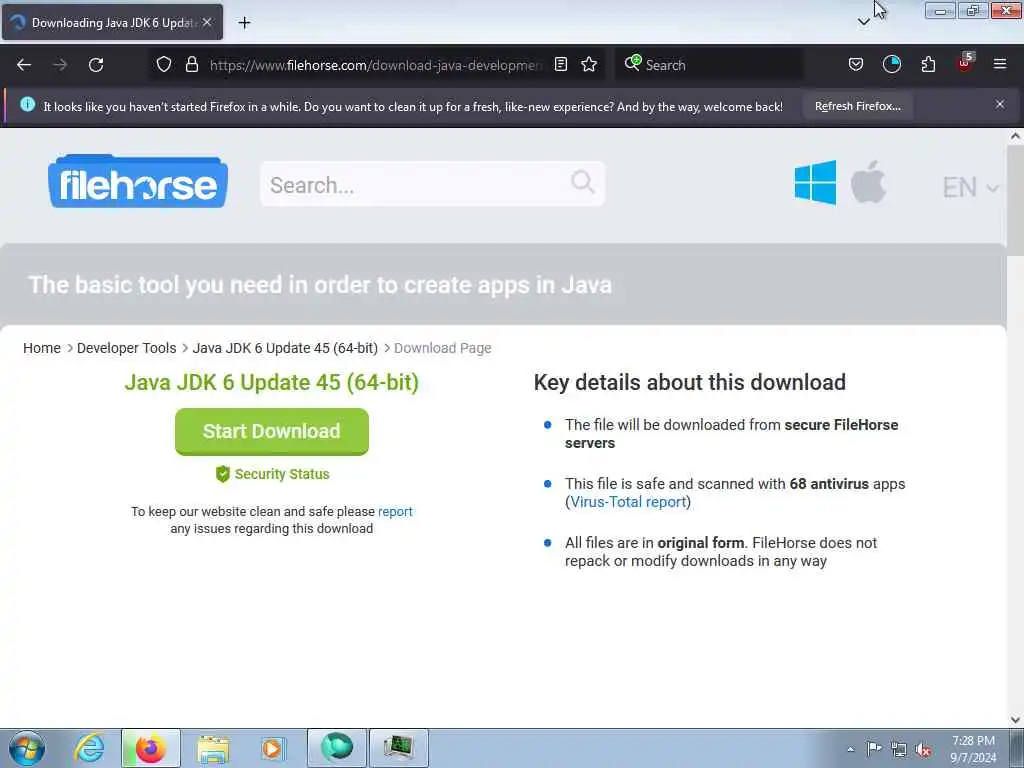Select the Downloading Java JDK 6 tab
1024x768 pixels.
[112, 22]
